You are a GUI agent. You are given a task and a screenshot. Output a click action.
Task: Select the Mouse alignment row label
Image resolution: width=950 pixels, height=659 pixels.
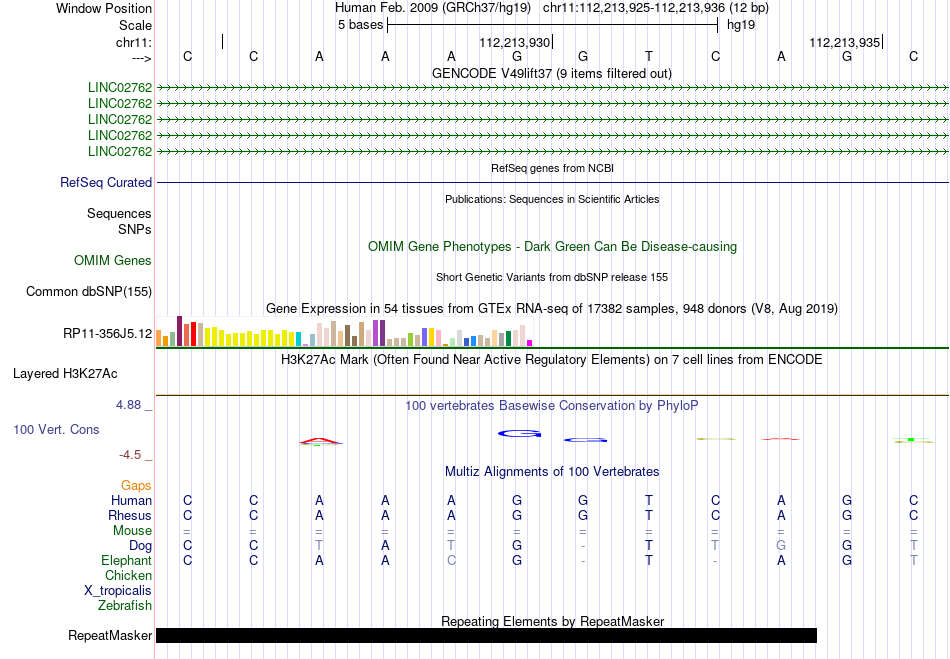[132, 531]
